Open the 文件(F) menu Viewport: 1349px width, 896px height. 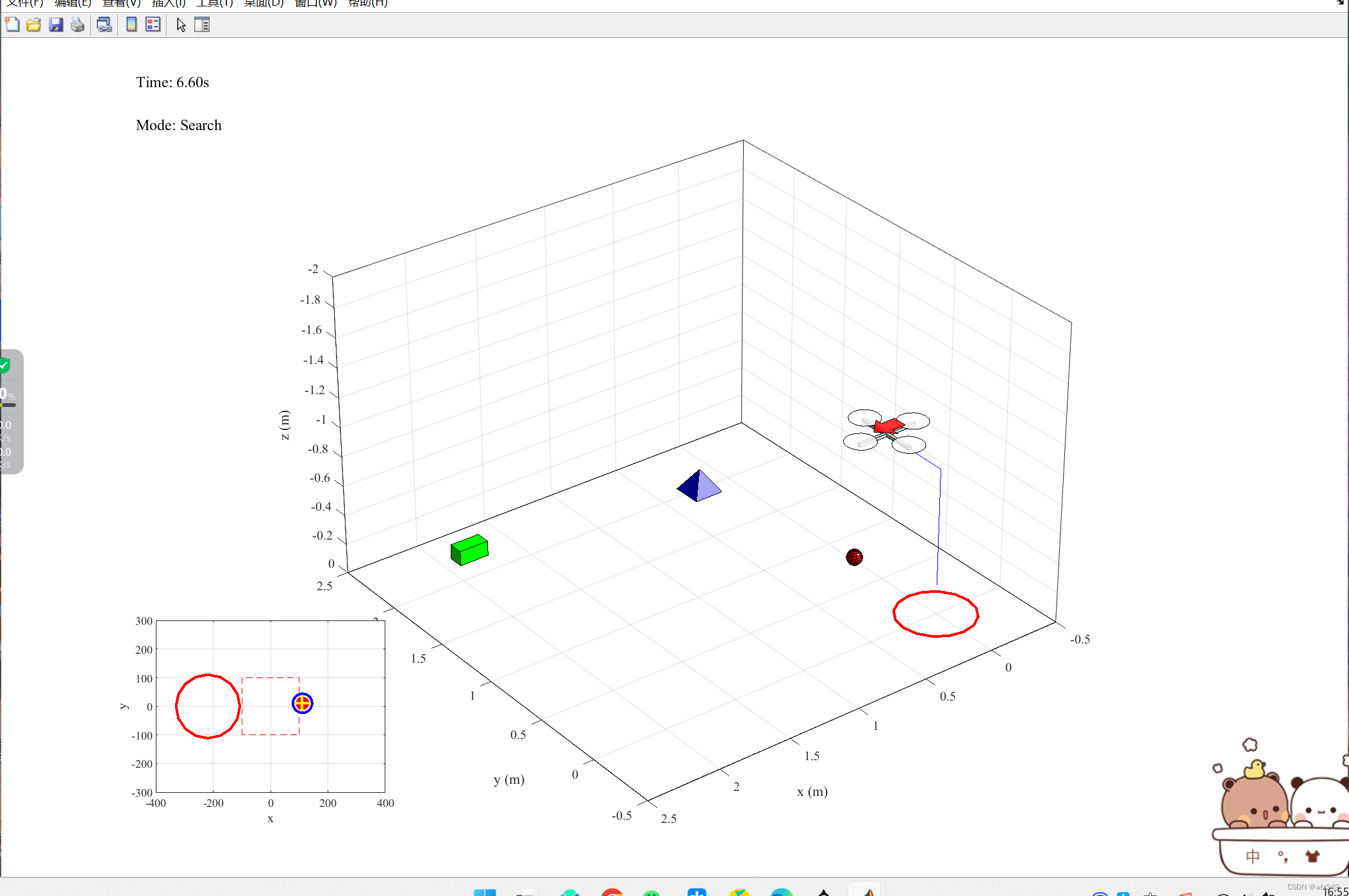[x=24, y=3]
